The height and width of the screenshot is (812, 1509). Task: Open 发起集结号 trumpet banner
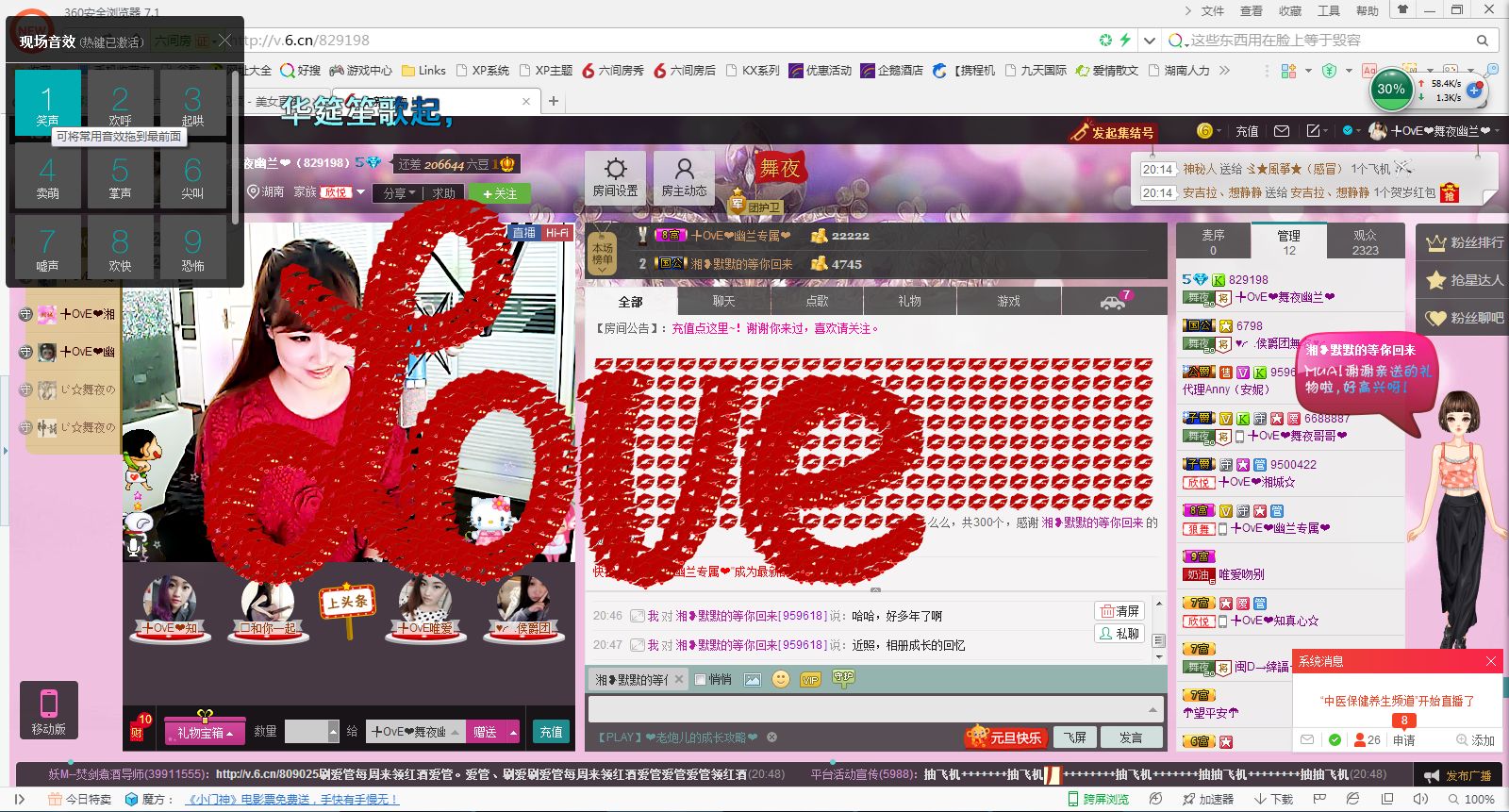[x=1113, y=132]
